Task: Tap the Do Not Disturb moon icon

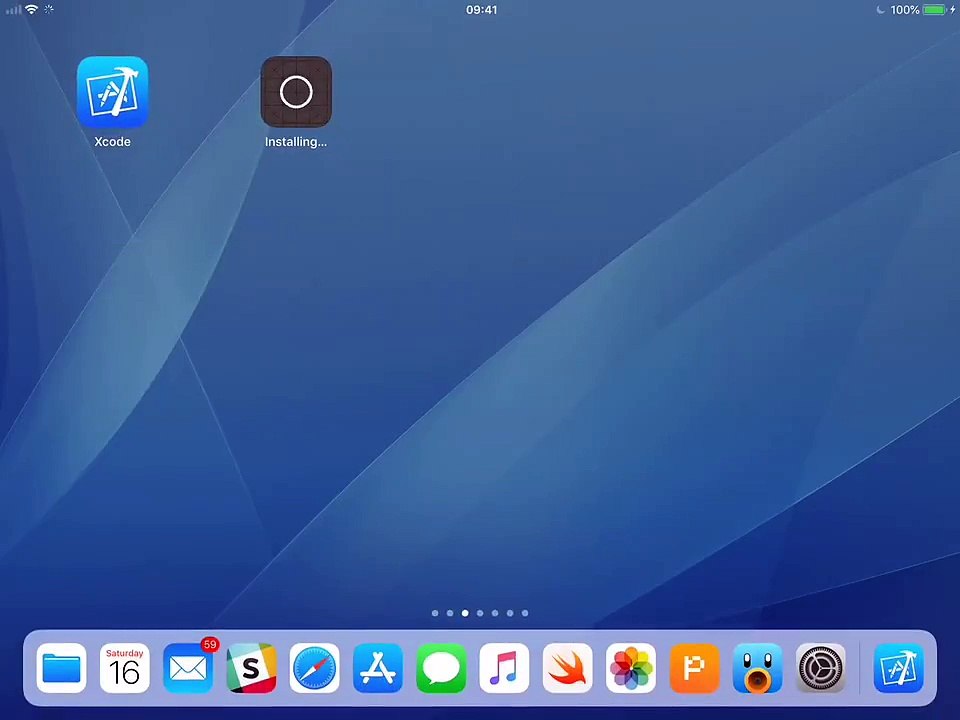Action: click(880, 9)
